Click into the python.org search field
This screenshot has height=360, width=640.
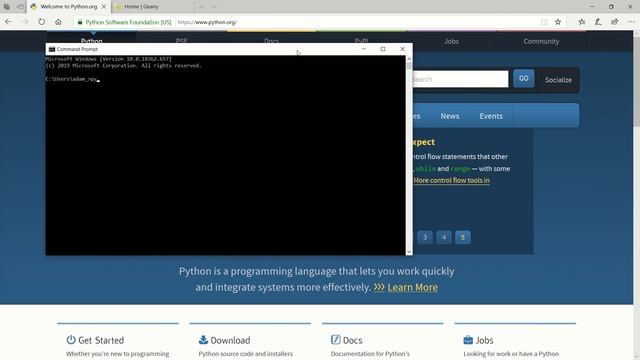pyautogui.click(x=460, y=79)
